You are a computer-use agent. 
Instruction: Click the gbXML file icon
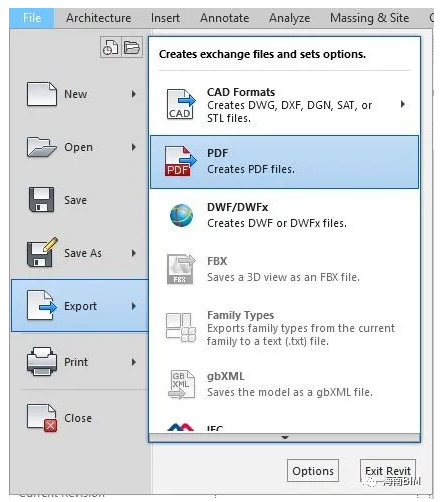pyautogui.click(x=182, y=384)
